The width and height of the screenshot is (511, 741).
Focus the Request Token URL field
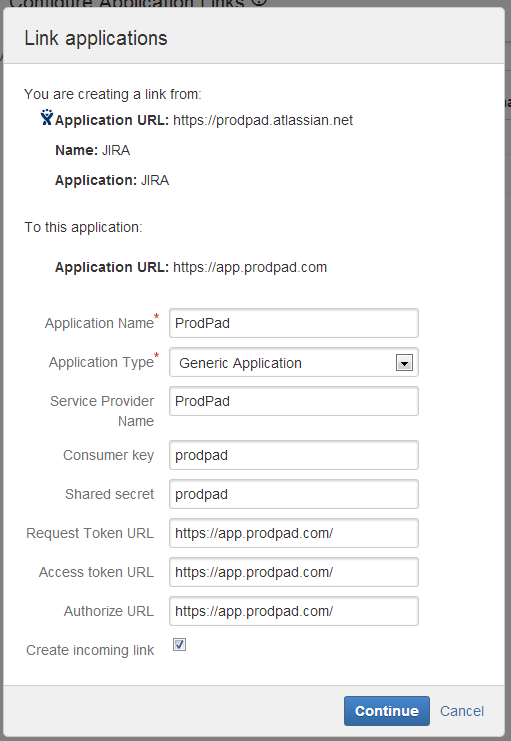coord(294,533)
